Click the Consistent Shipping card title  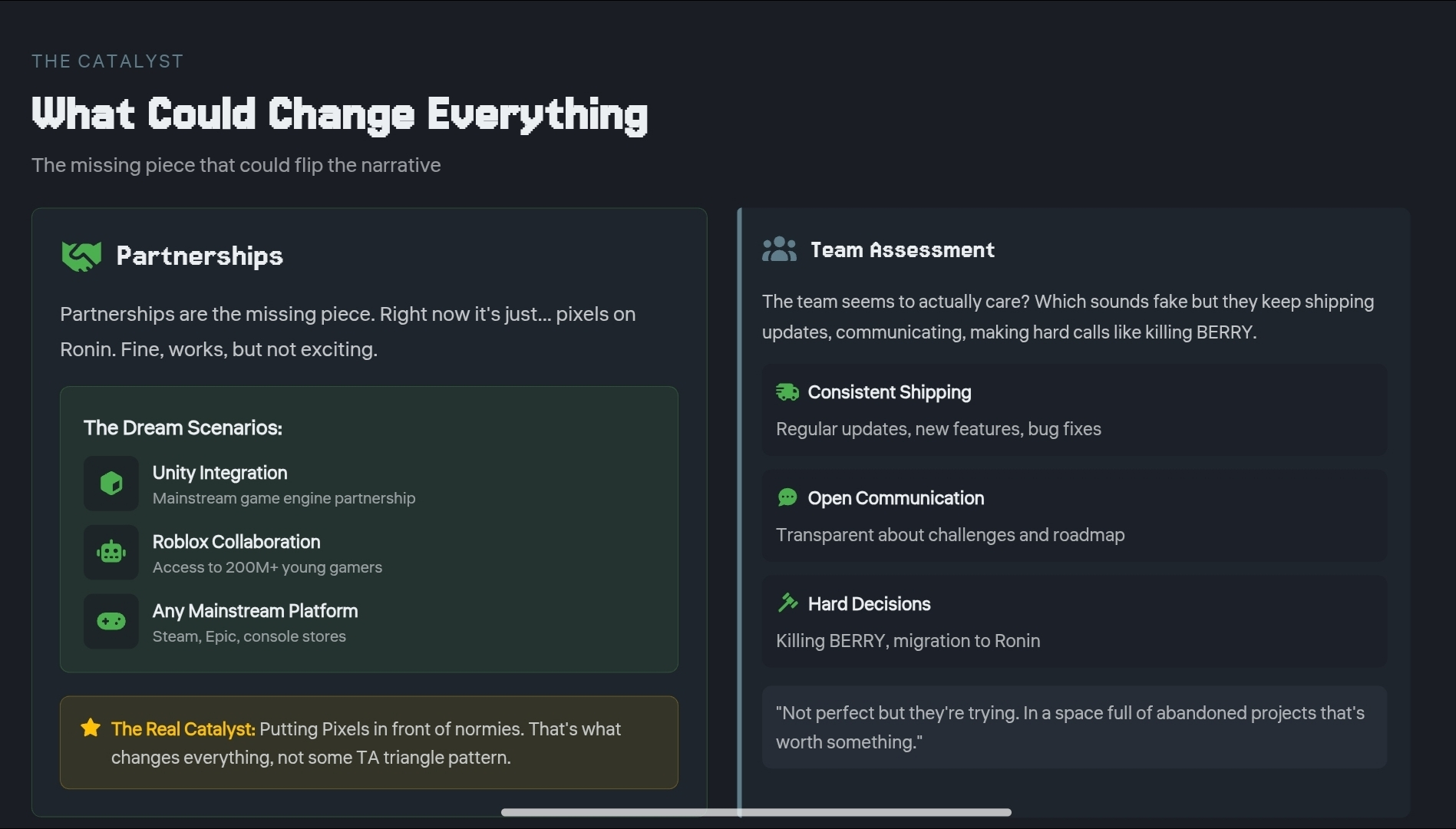pyautogui.click(x=889, y=392)
